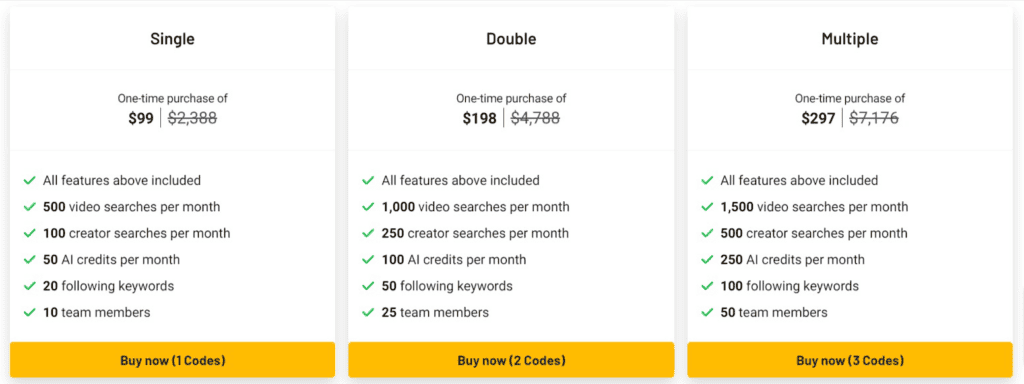The width and height of the screenshot is (1024, 384).
Task: Select the Multiple plan heading
Action: pos(850,39)
